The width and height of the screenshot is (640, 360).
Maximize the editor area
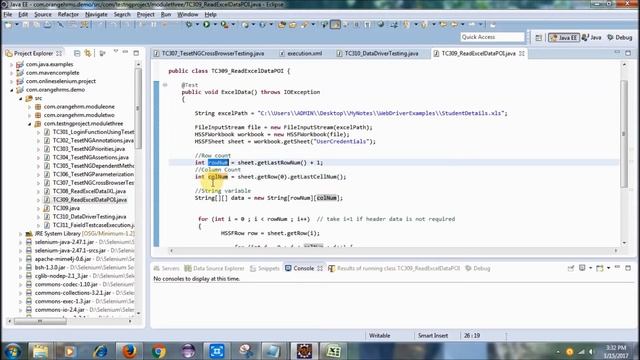click(628, 53)
